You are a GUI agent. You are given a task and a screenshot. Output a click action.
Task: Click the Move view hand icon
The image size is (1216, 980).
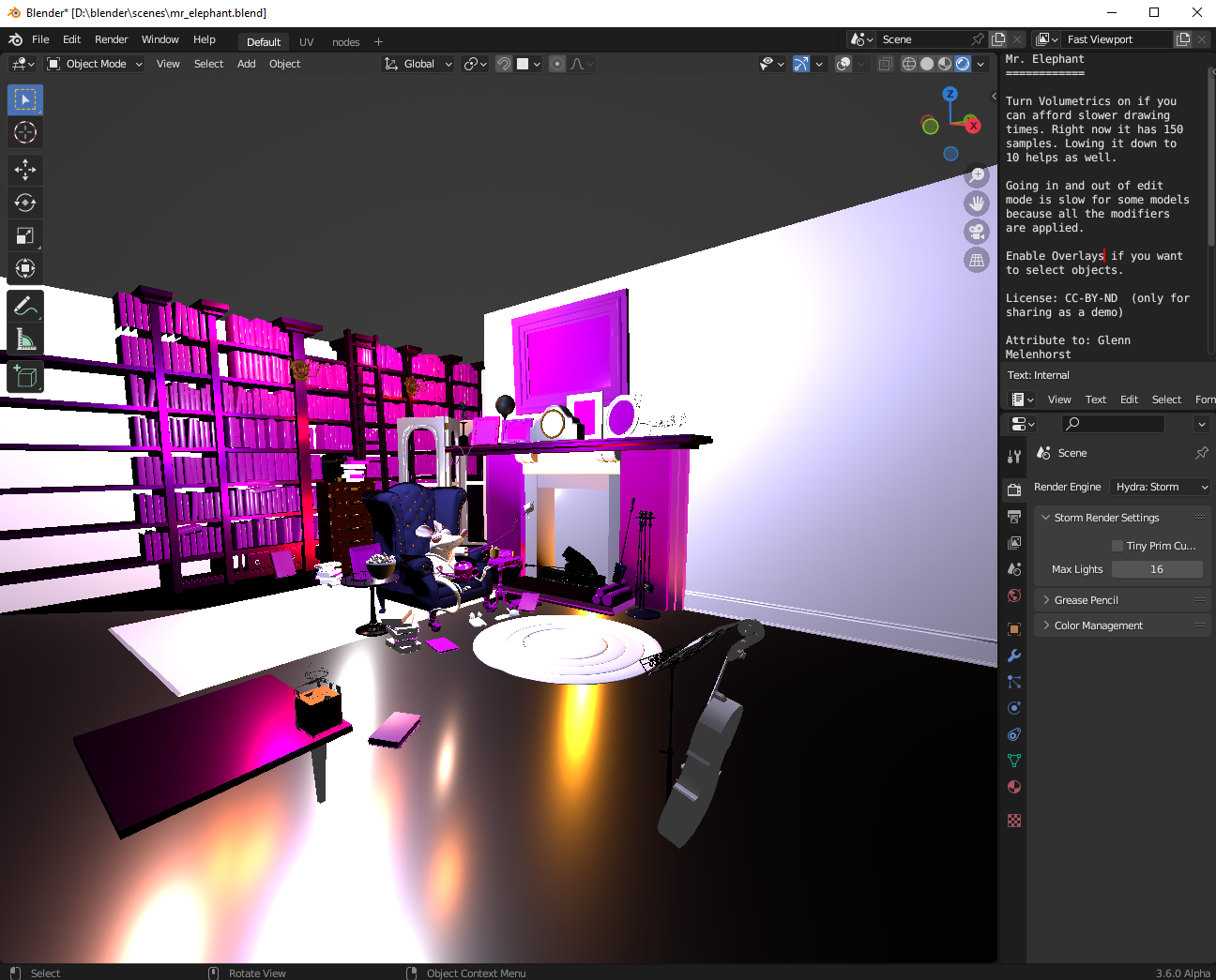click(x=977, y=204)
